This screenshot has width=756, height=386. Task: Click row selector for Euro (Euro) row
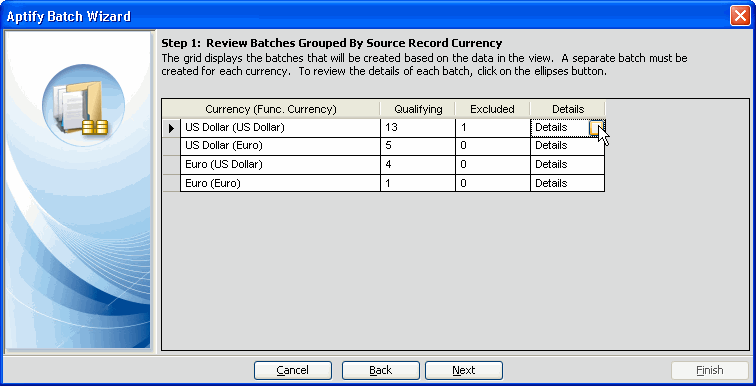171,183
